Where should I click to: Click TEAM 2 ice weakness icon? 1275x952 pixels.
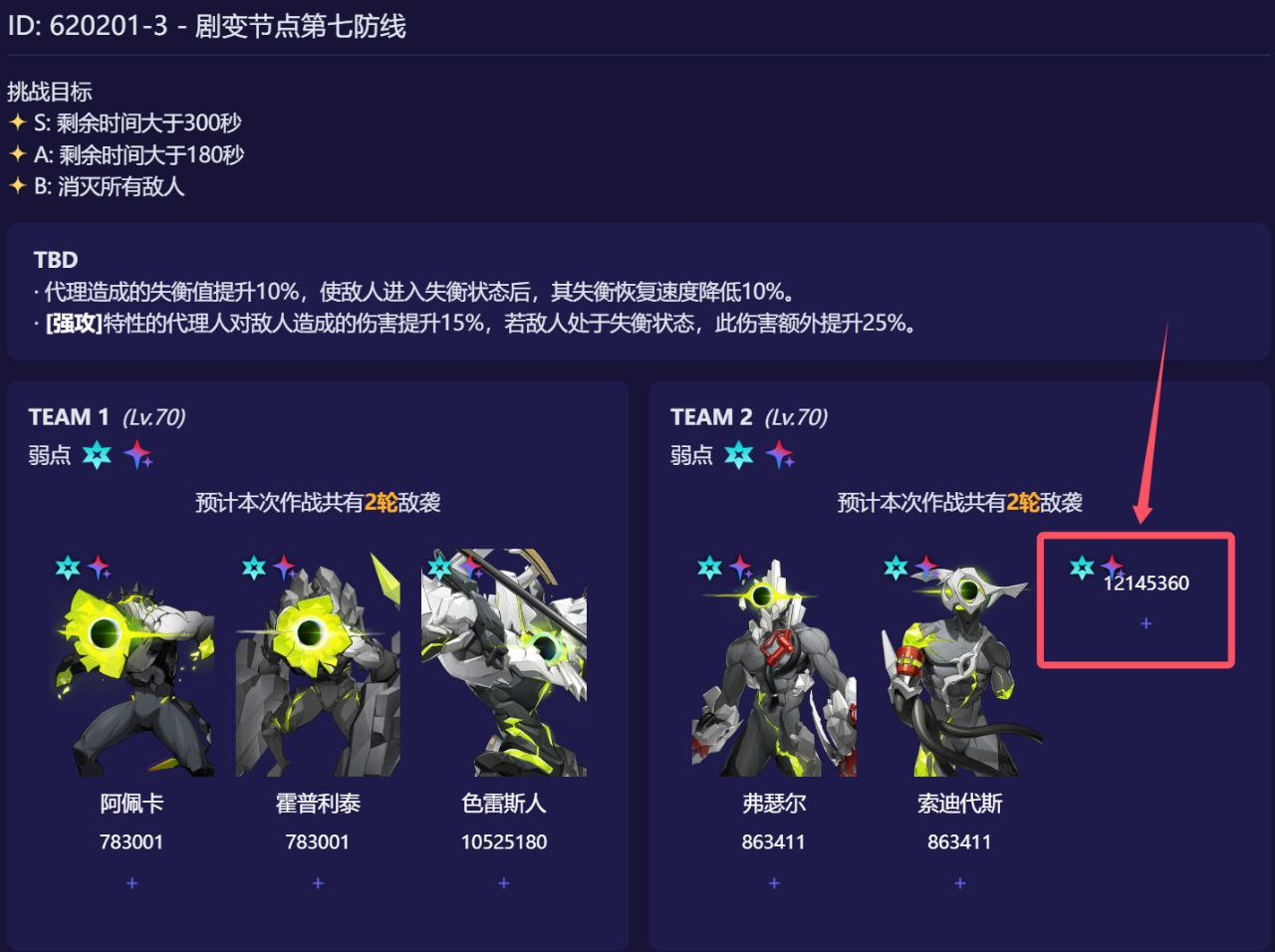(x=739, y=455)
